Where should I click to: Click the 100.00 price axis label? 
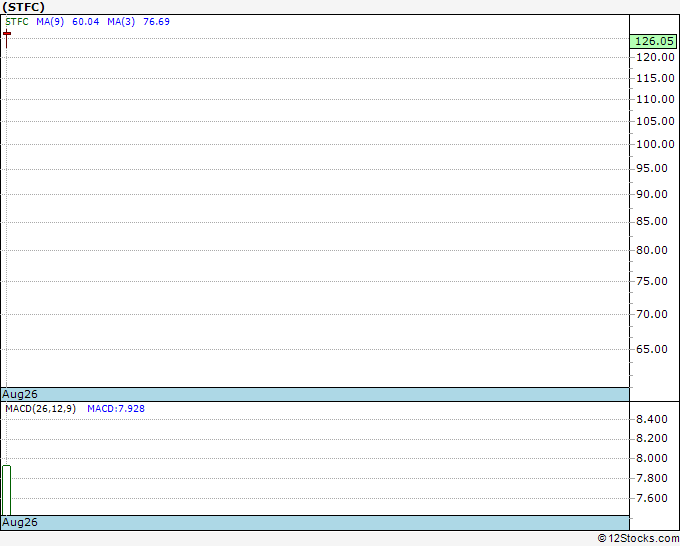pyautogui.click(x=655, y=144)
